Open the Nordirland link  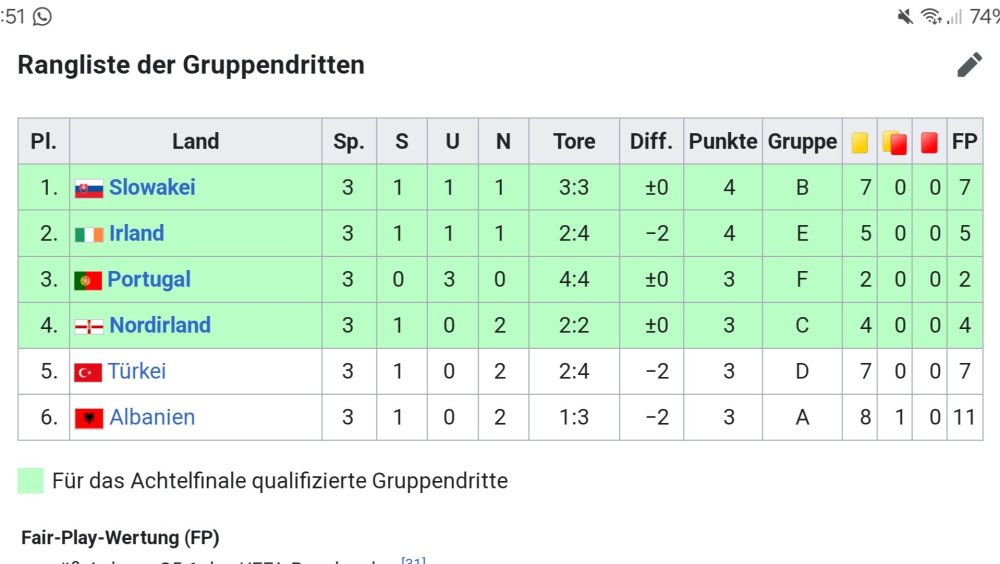pos(160,325)
